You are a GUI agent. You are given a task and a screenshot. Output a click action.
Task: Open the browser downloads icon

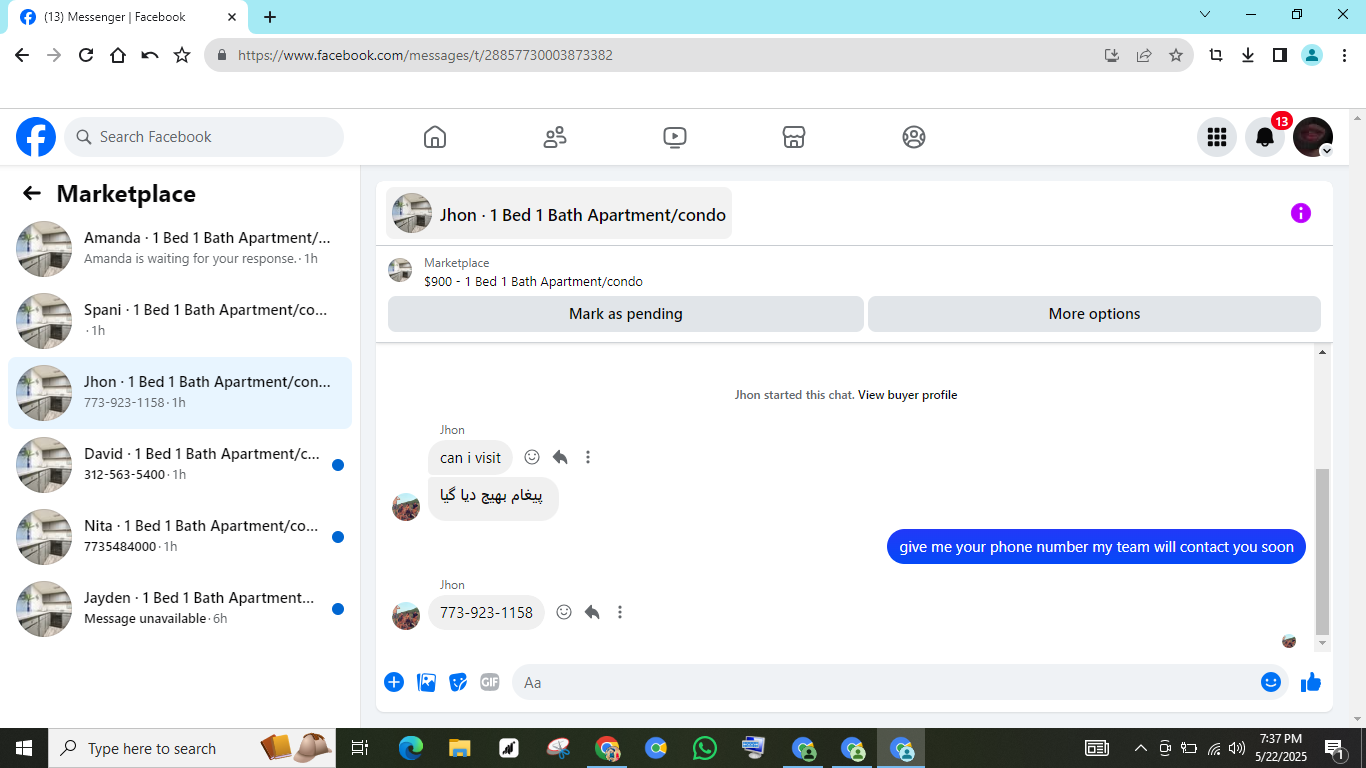[1248, 55]
